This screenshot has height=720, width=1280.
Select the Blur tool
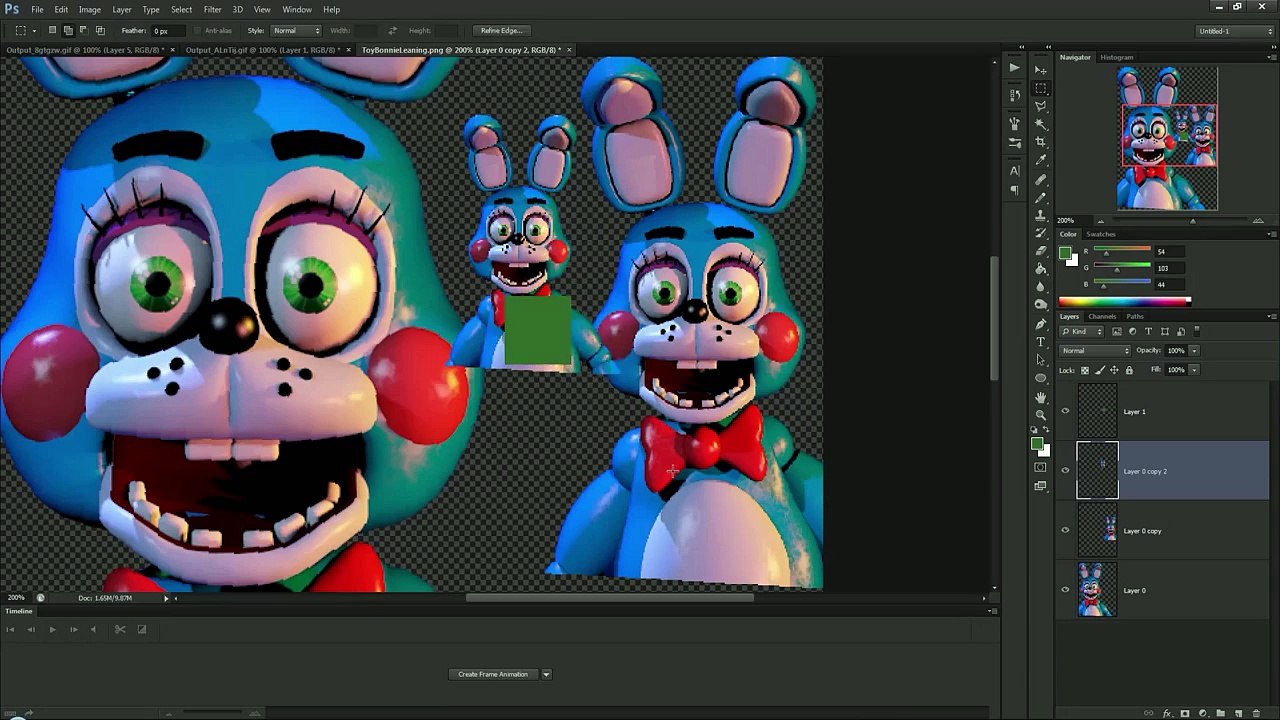point(1041,287)
